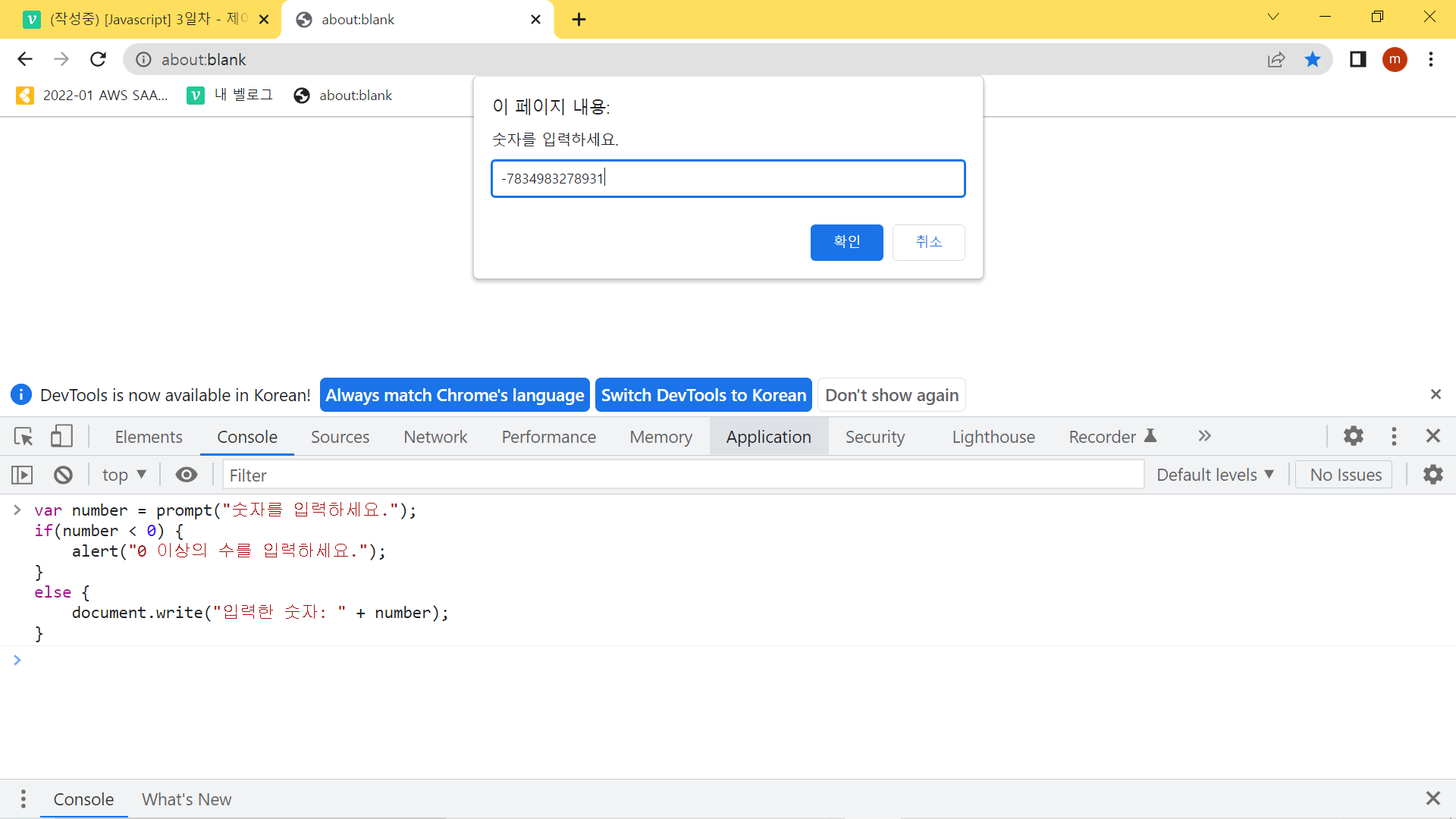Open the Sources tab
1456x819 pixels.
(340, 437)
